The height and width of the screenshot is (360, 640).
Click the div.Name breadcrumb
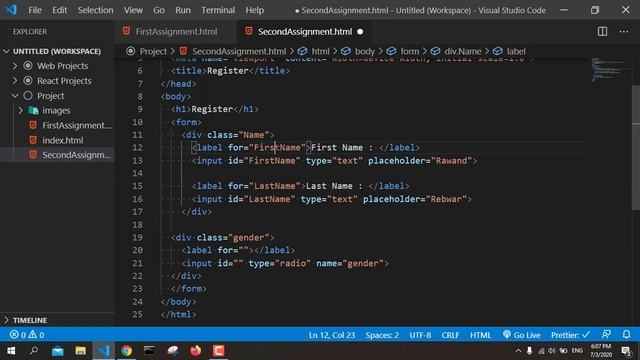click(x=462, y=51)
